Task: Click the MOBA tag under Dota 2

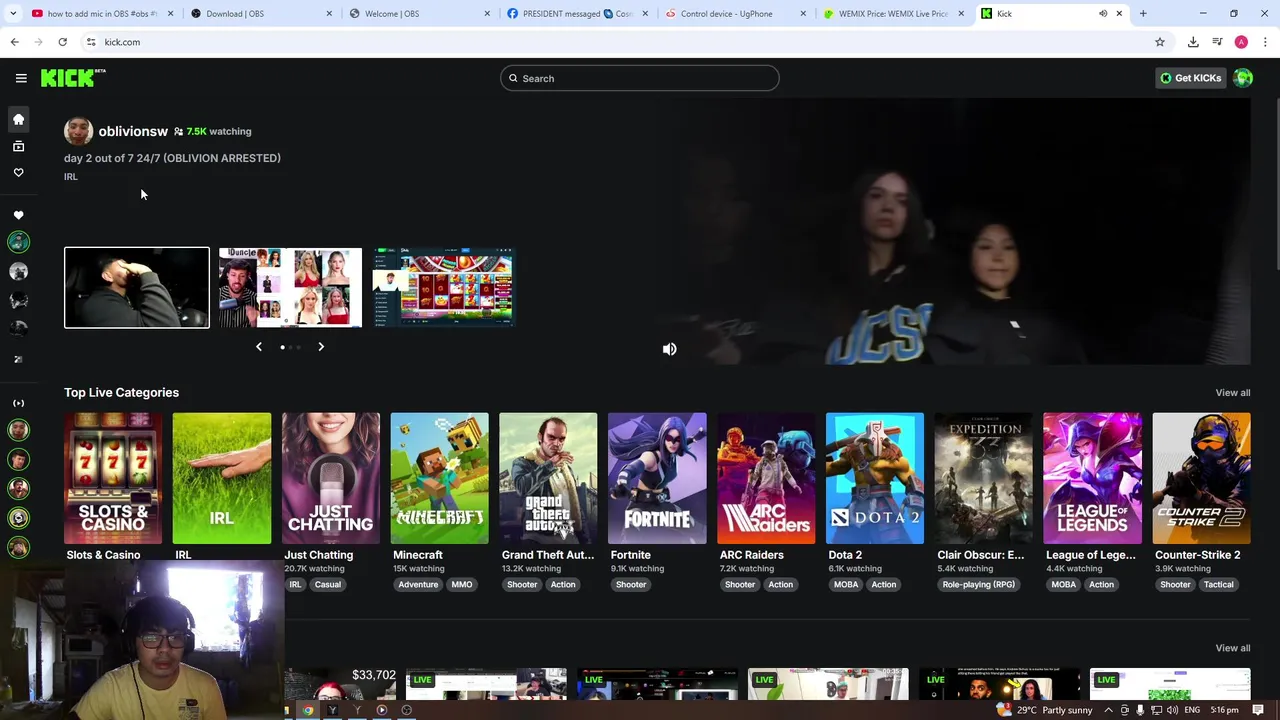Action: point(846,584)
